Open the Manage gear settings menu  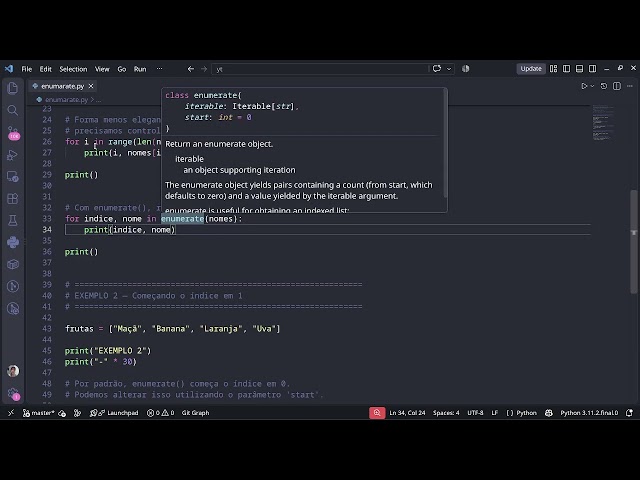[x=13, y=393]
